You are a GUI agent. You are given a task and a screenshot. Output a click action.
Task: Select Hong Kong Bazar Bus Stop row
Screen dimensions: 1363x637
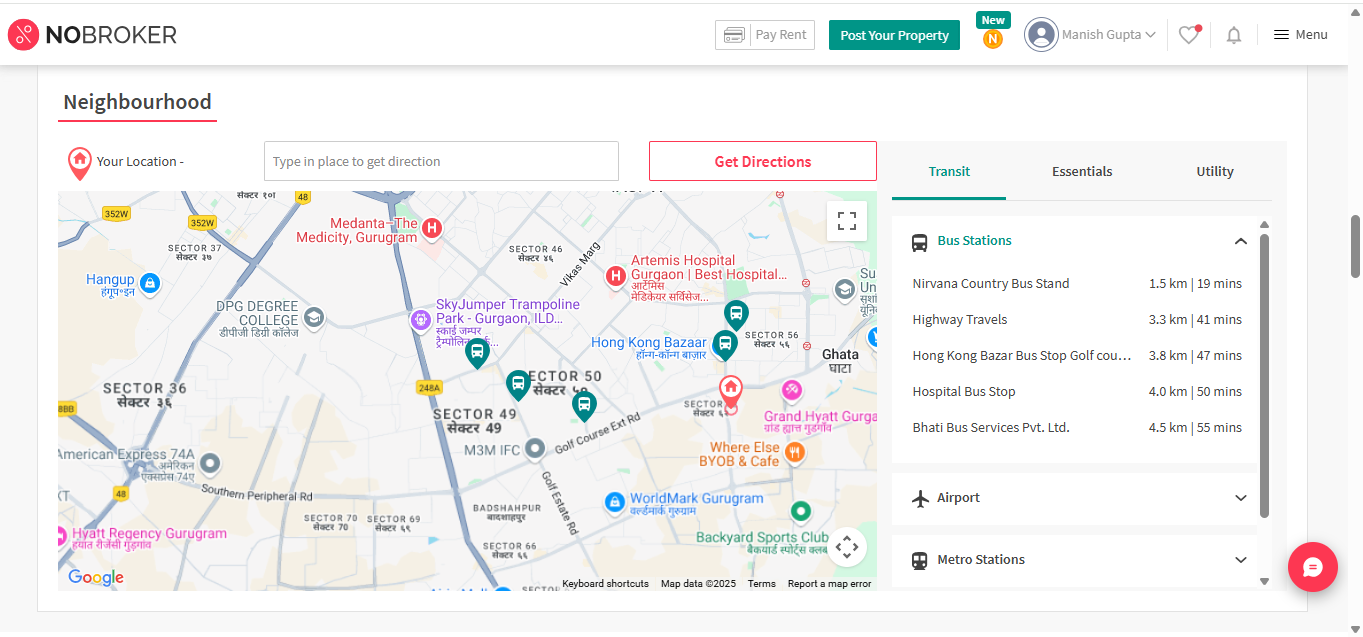1077,356
